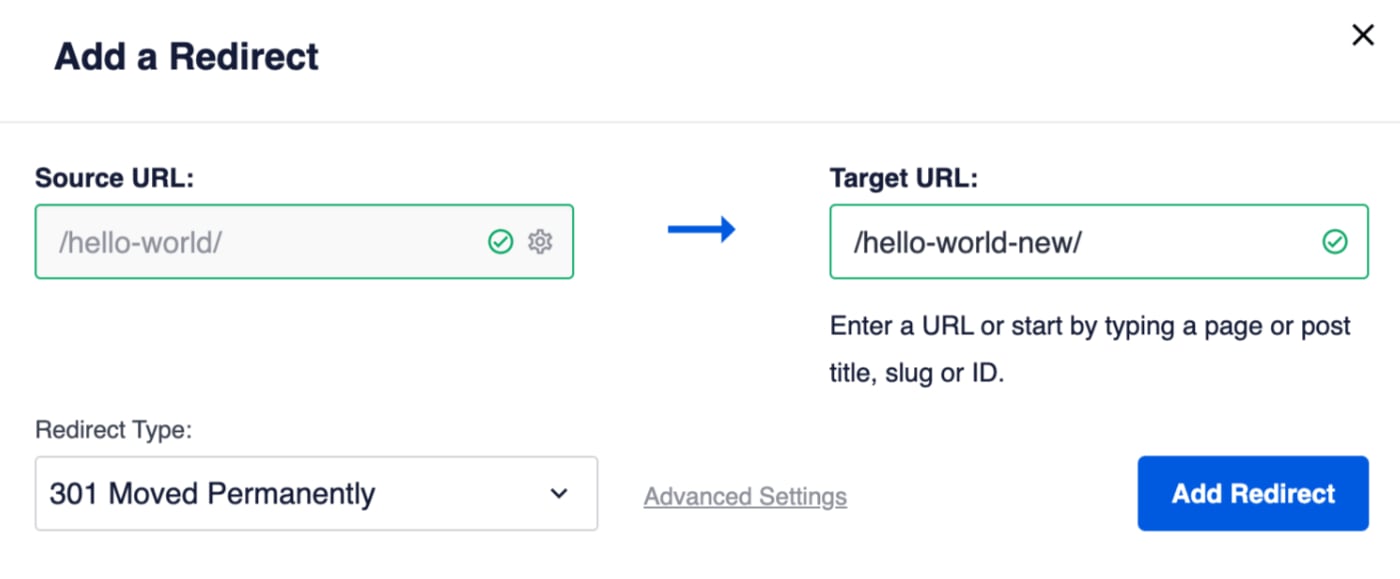Viewport: 1400px width, 579px height.
Task: Select the 301 Moved Permanently value text
Action: [212, 493]
